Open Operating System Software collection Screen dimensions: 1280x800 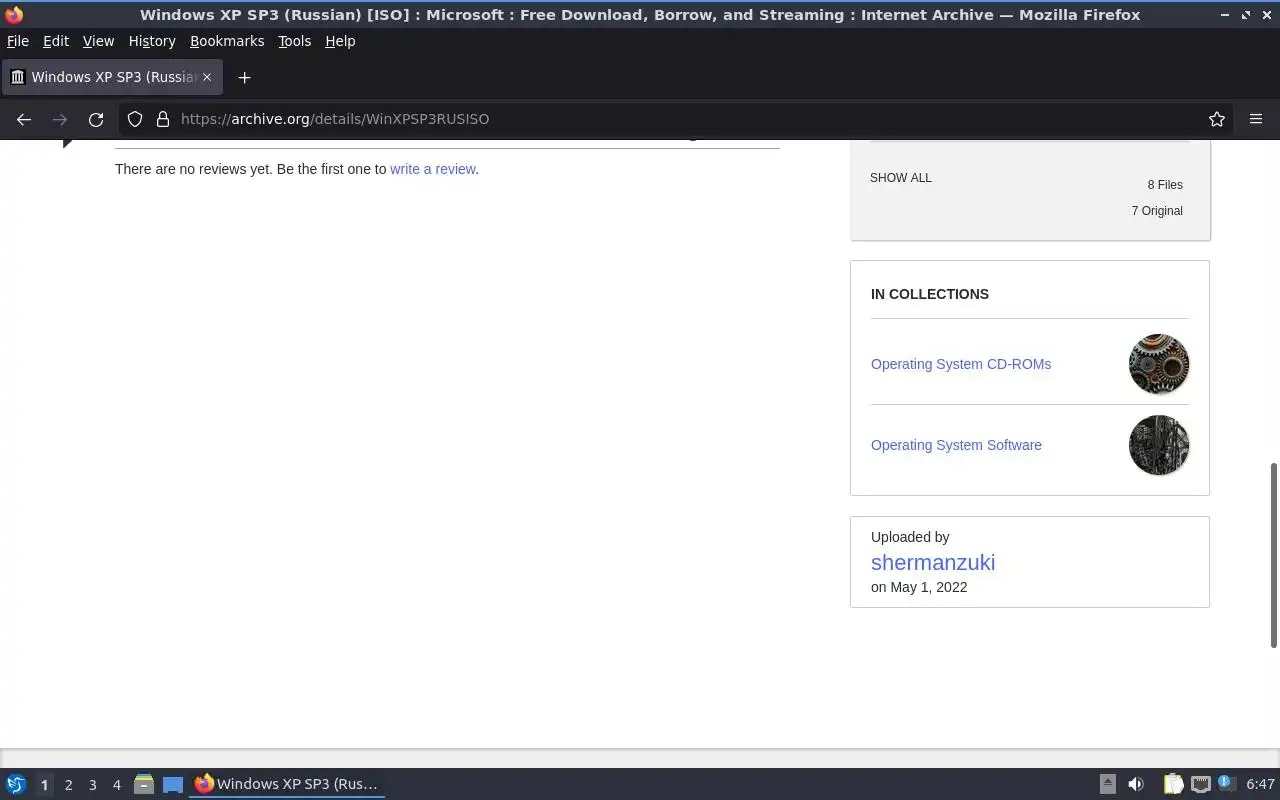(x=956, y=445)
